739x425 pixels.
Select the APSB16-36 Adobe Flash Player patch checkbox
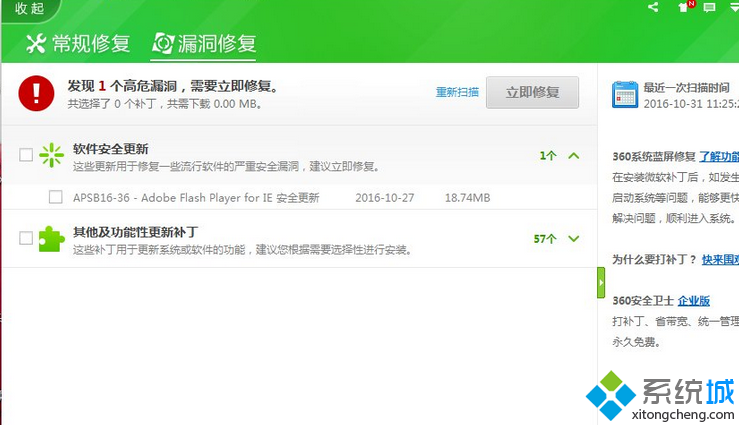[56, 198]
